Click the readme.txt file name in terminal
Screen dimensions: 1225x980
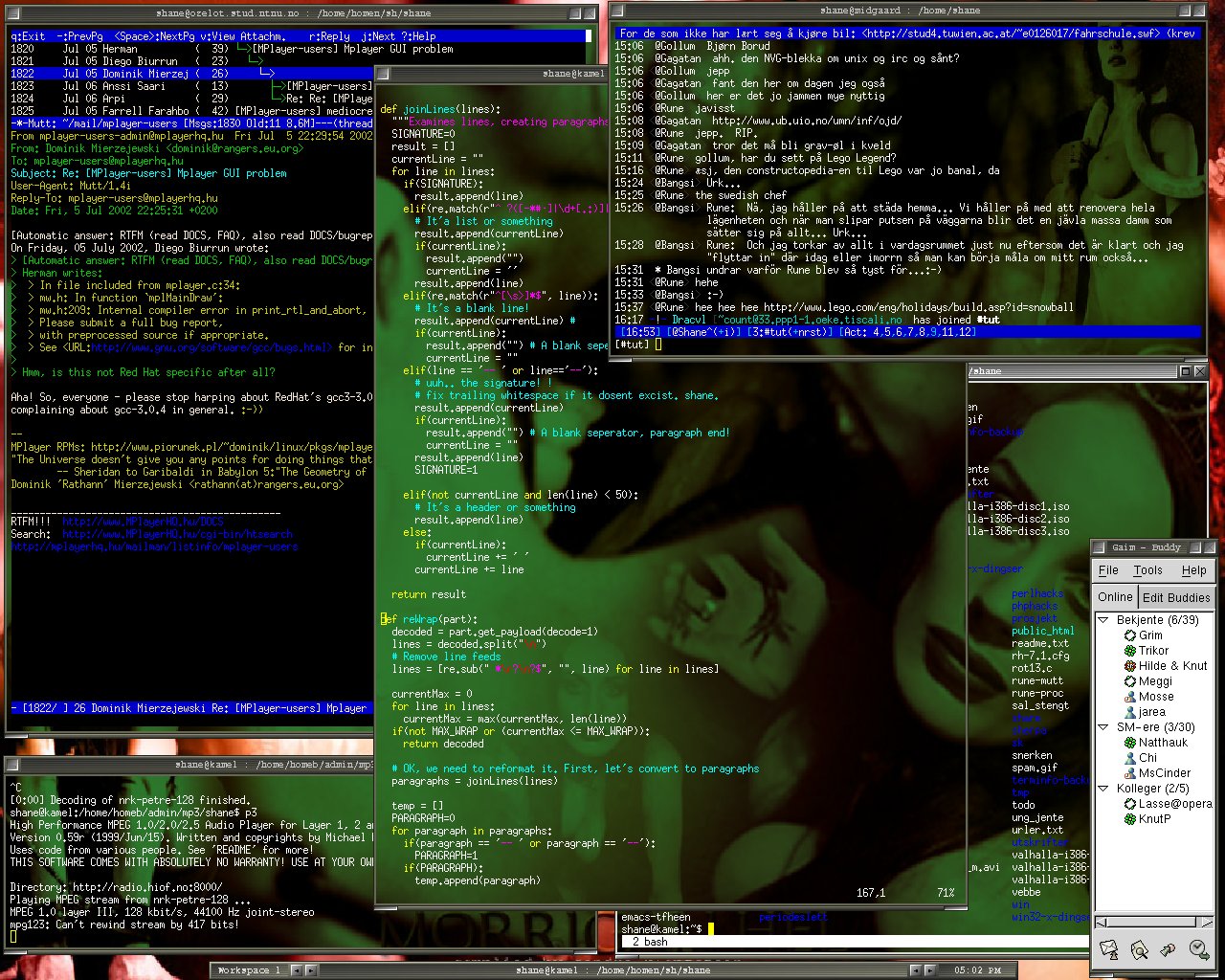tap(1040, 643)
